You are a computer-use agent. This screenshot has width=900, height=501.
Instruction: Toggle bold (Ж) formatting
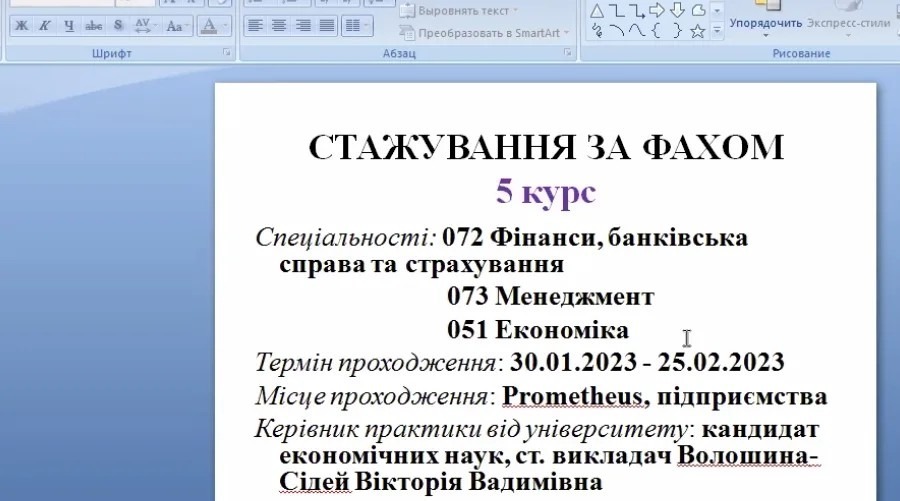(21, 26)
